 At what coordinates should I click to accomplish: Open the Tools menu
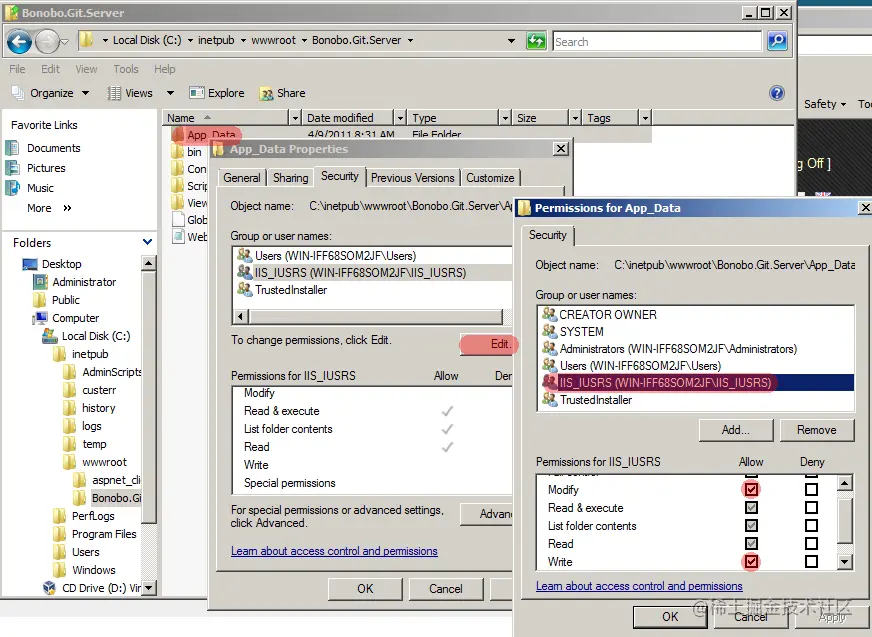pyautogui.click(x=125, y=68)
